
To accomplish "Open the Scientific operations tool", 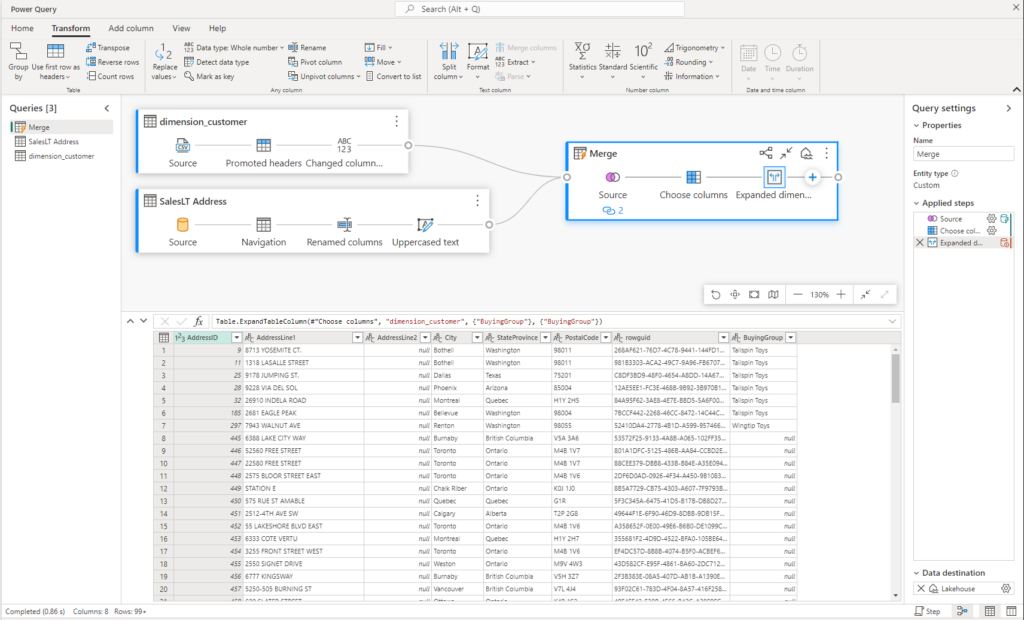I will click(643, 62).
